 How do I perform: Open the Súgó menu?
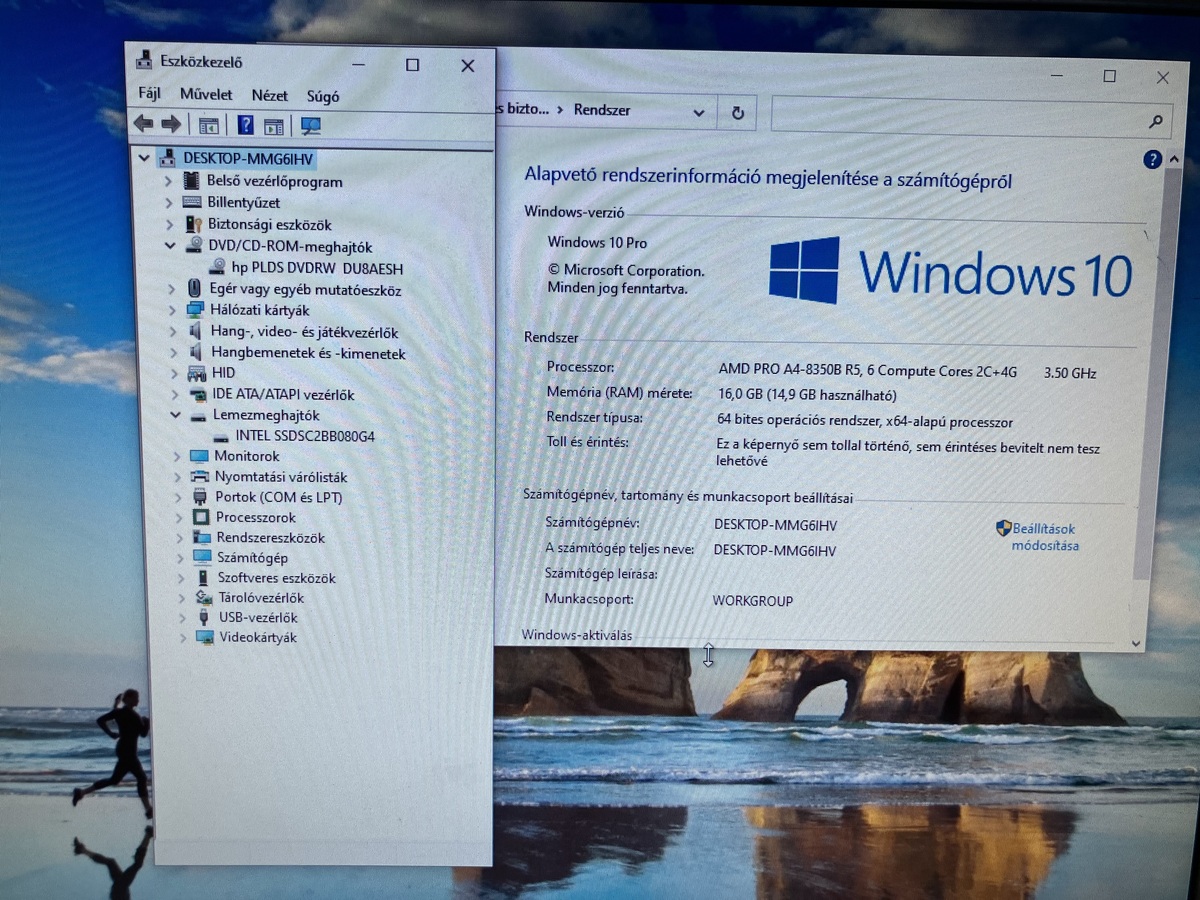click(x=323, y=97)
